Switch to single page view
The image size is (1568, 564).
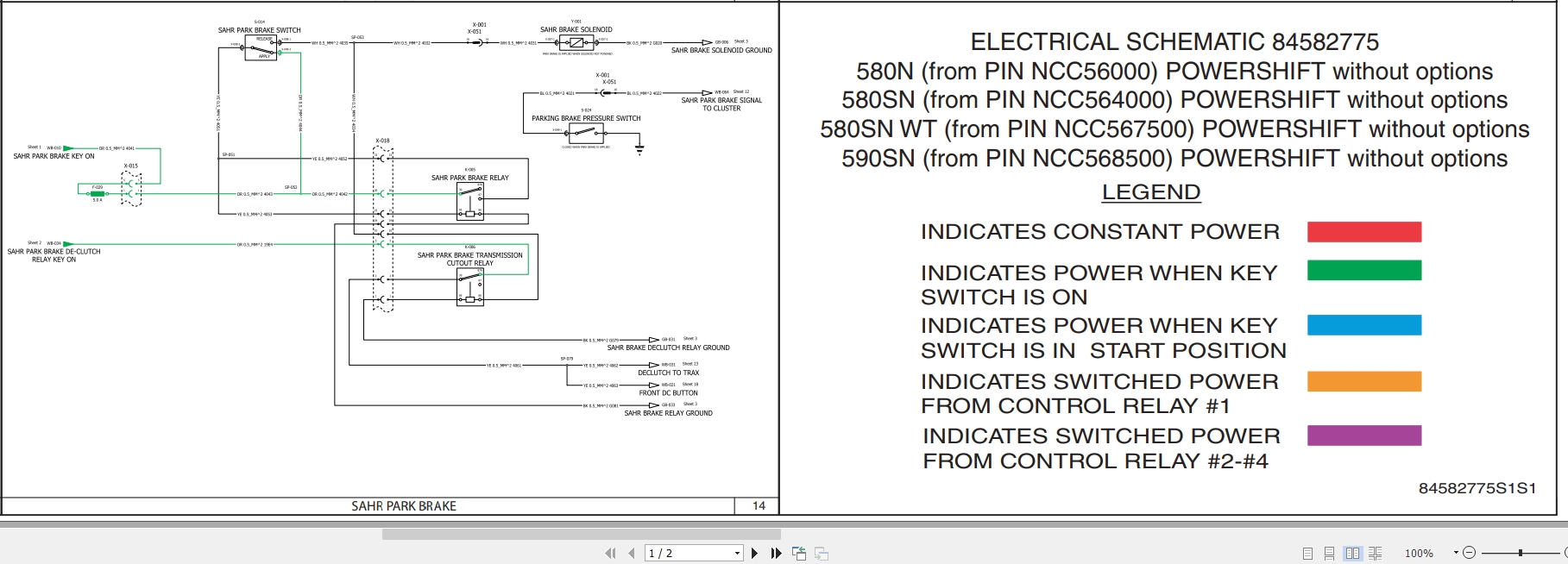(x=1307, y=554)
